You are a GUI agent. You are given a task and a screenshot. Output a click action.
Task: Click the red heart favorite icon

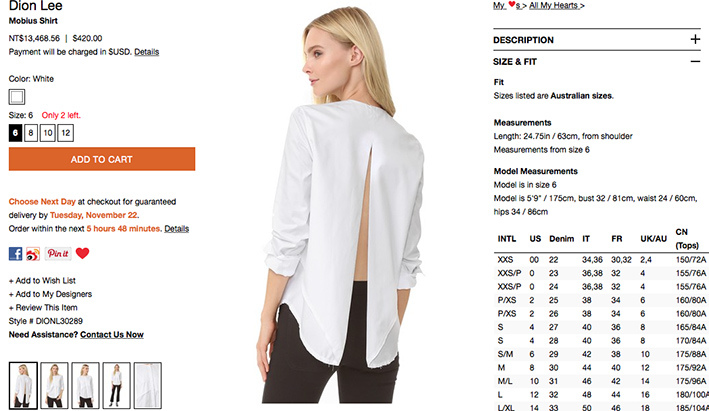coord(82,253)
